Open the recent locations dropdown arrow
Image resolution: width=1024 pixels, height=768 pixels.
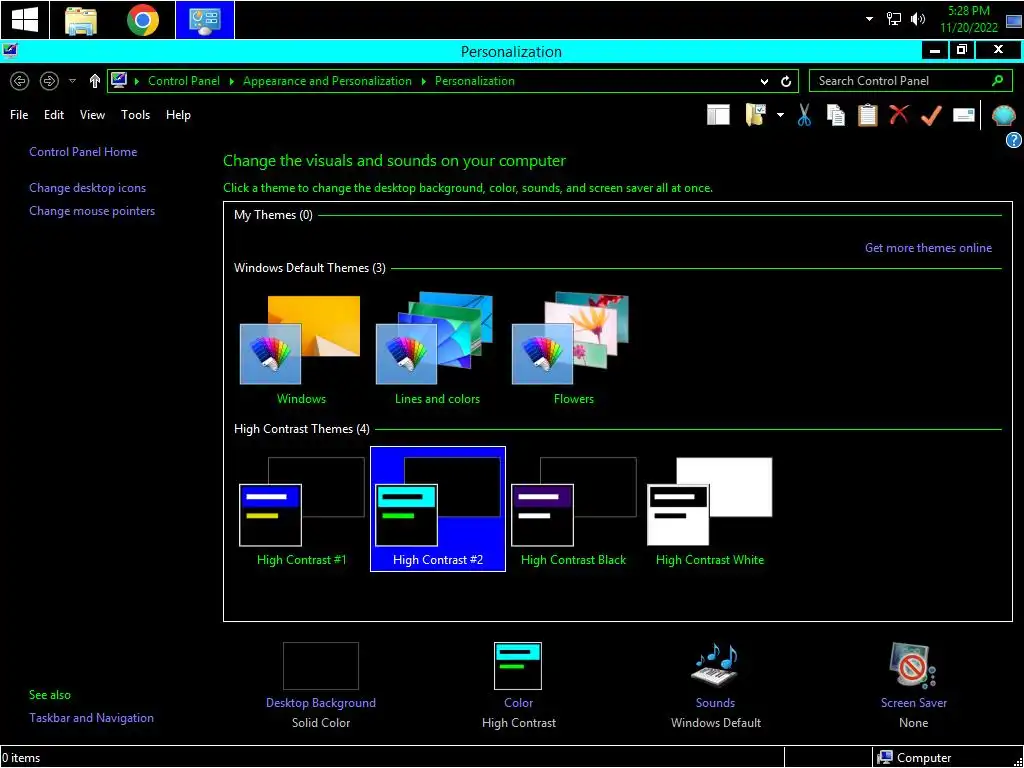72,81
